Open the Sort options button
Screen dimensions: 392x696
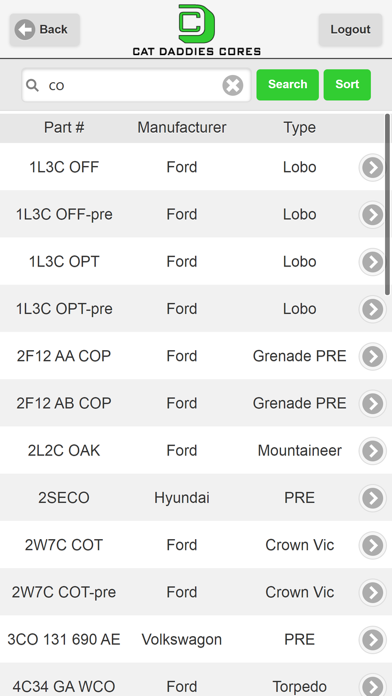[347, 84]
